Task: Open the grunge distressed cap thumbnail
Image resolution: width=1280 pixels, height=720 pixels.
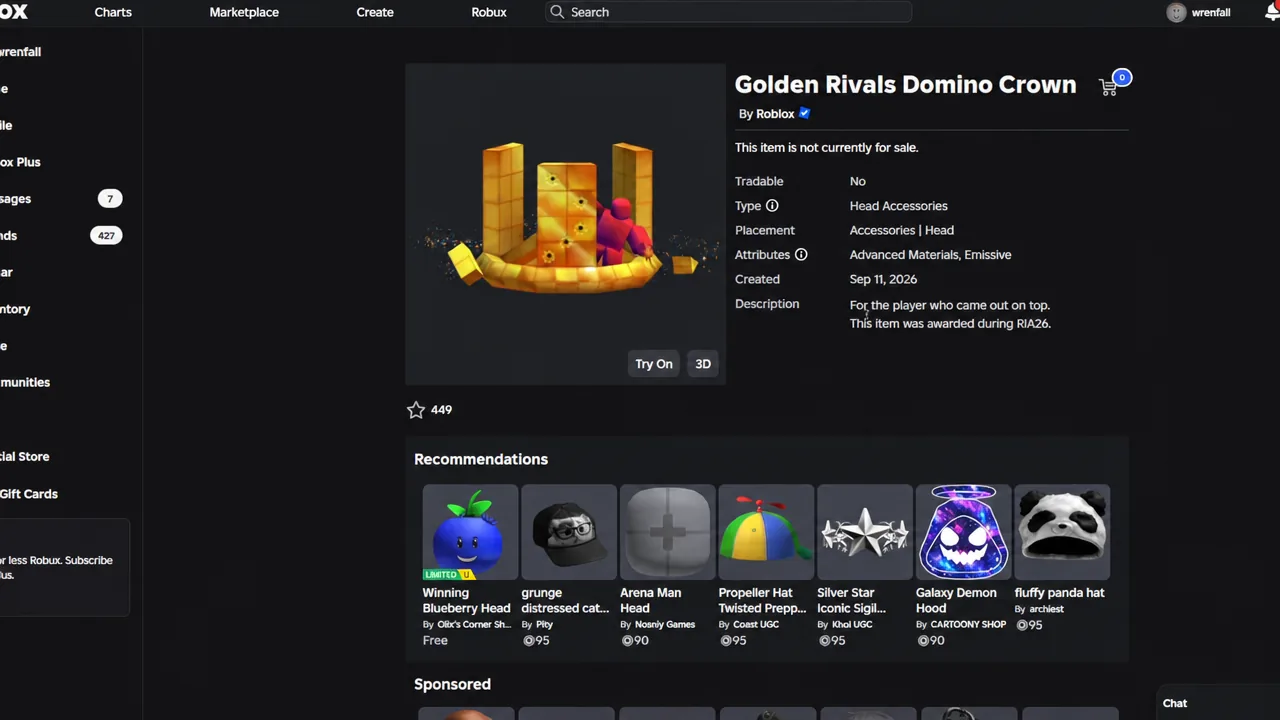Action: coord(569,532)
